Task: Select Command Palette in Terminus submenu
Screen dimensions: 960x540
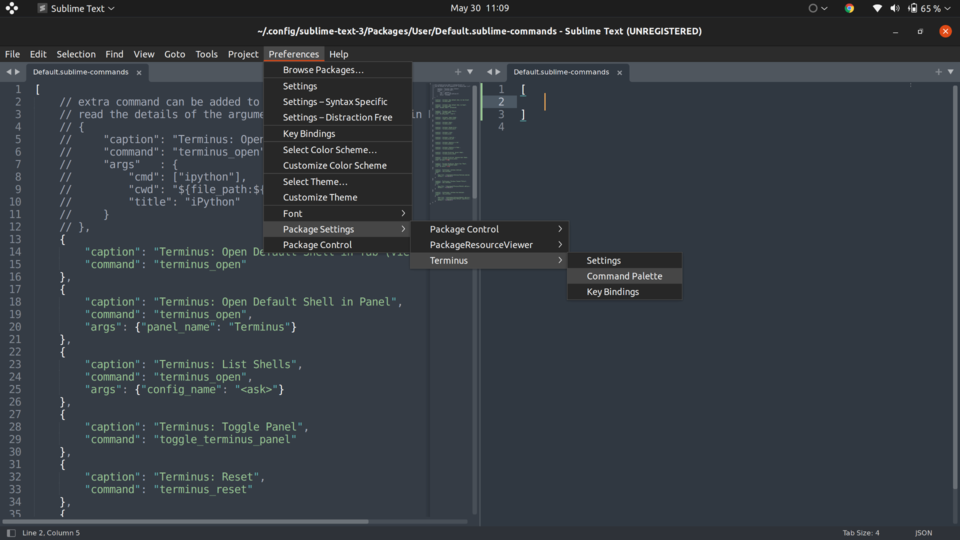Action: click(x=624, y=276)
